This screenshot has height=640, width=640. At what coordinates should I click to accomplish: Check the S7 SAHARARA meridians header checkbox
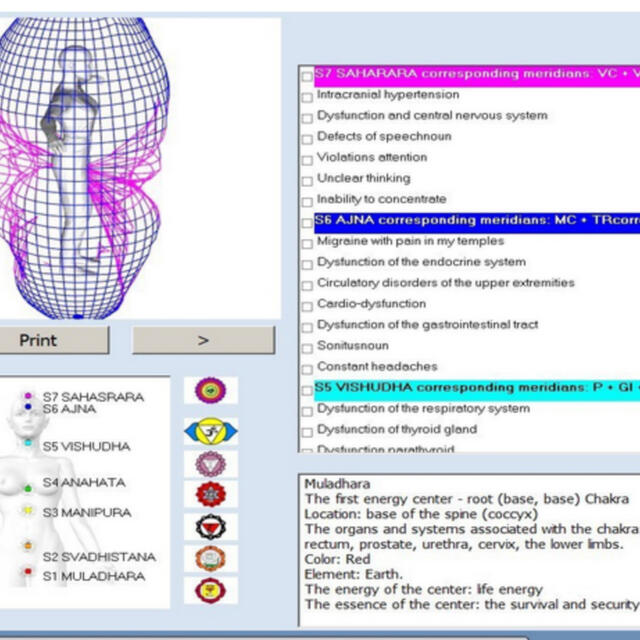pyautogui.click(x=307, y=76)
